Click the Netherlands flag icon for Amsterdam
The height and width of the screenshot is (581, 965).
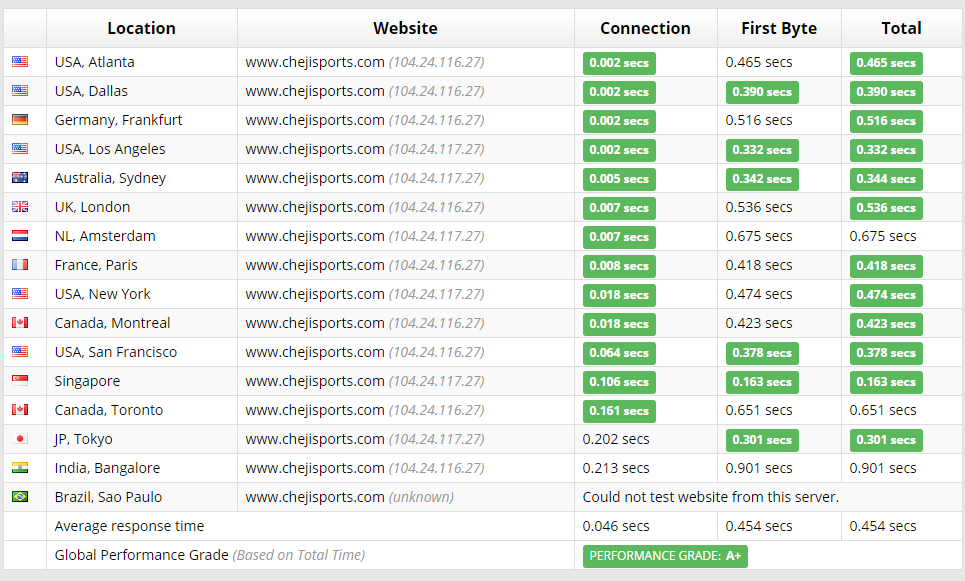[20, 235]
